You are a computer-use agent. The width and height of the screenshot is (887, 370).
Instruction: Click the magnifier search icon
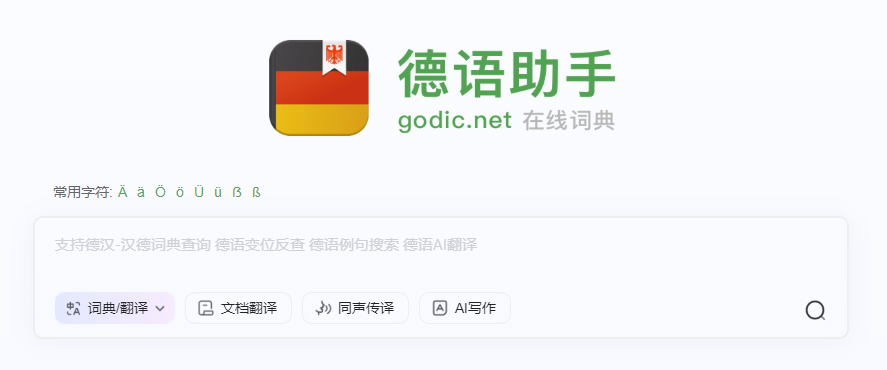point(815,310)
